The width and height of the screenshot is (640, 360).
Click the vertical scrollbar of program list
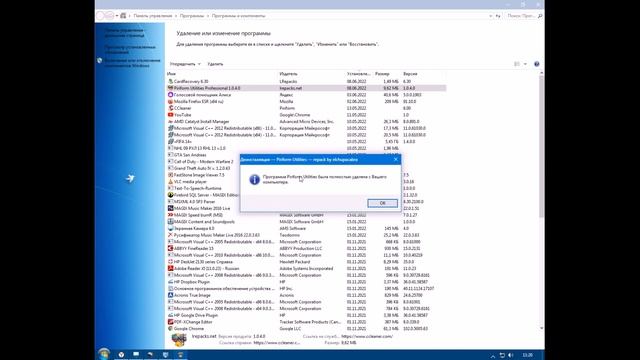[x=541, y=146]
